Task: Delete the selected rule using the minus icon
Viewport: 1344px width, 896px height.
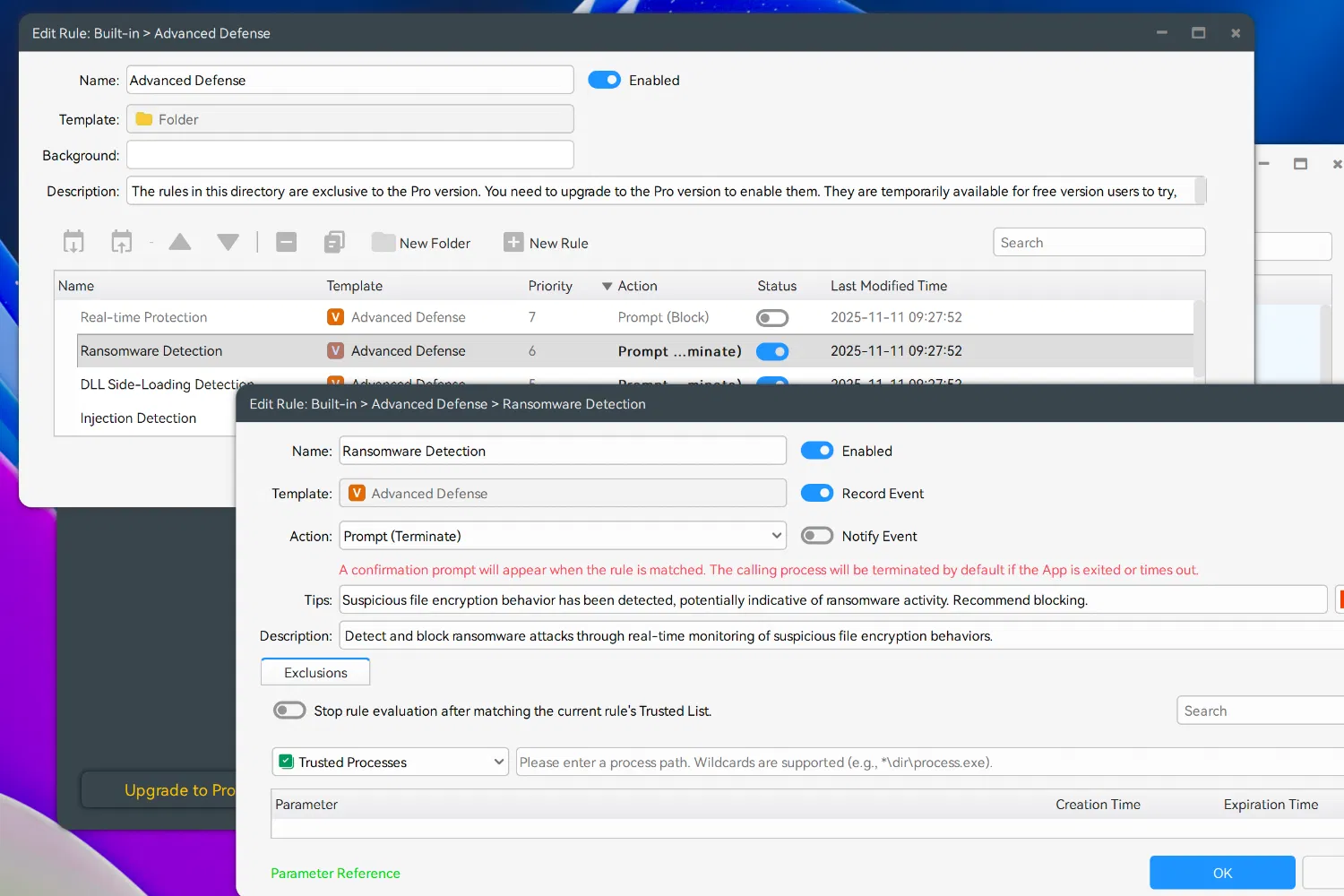Action: point(287,242)
